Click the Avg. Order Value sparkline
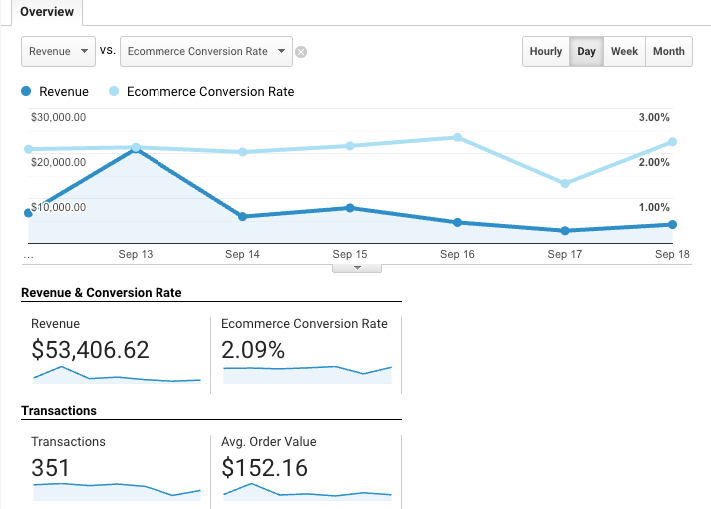This screenshot has height=509, width=711. 306,492
